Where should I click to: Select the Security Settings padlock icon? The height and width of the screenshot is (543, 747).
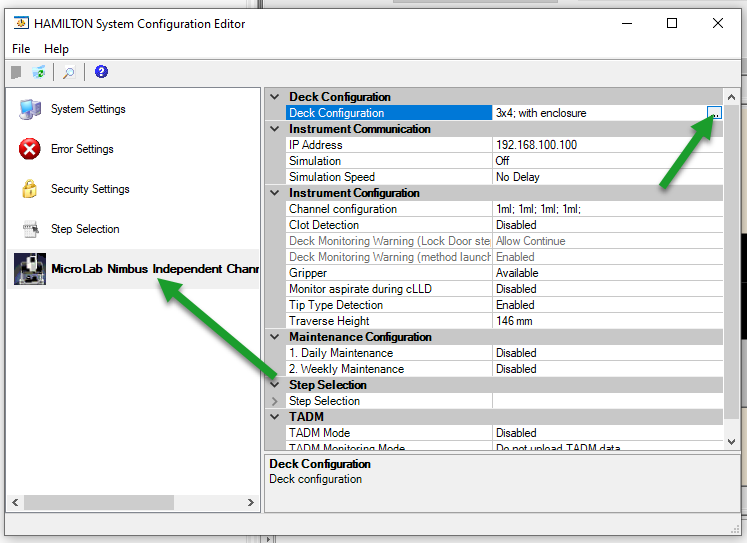coord(30,189)
